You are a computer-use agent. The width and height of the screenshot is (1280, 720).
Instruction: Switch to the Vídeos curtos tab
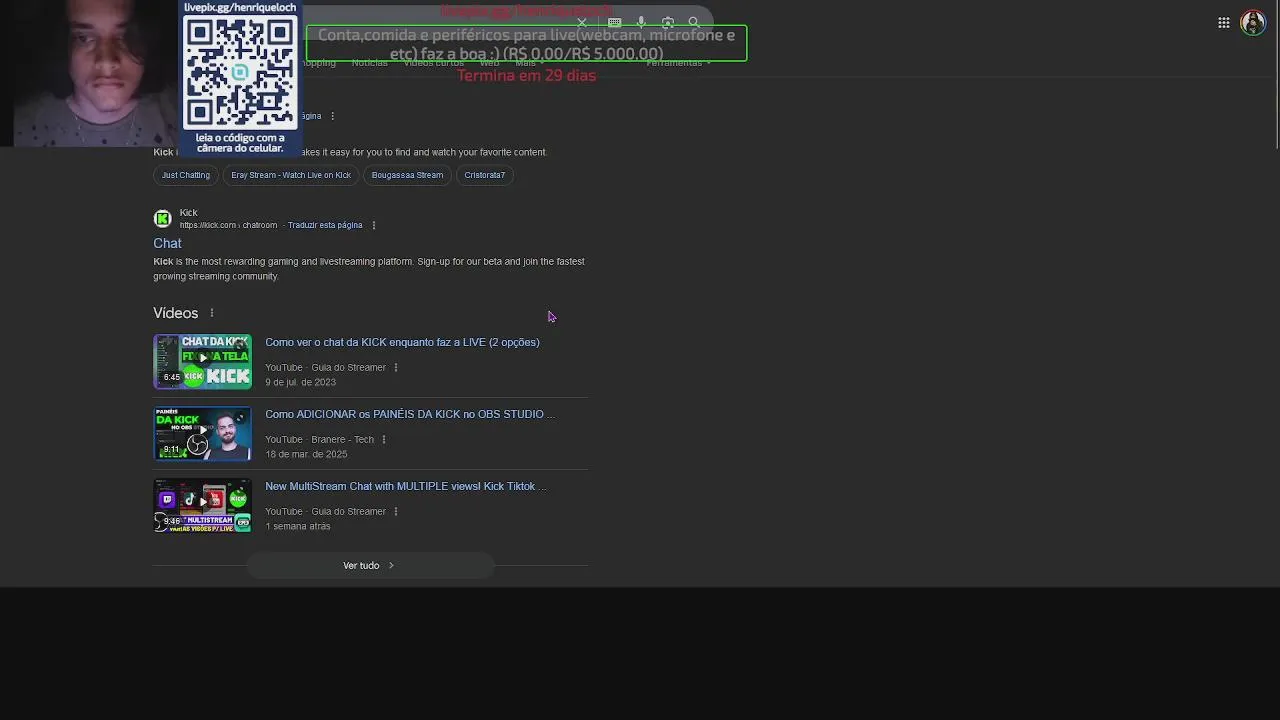[433, 62]
